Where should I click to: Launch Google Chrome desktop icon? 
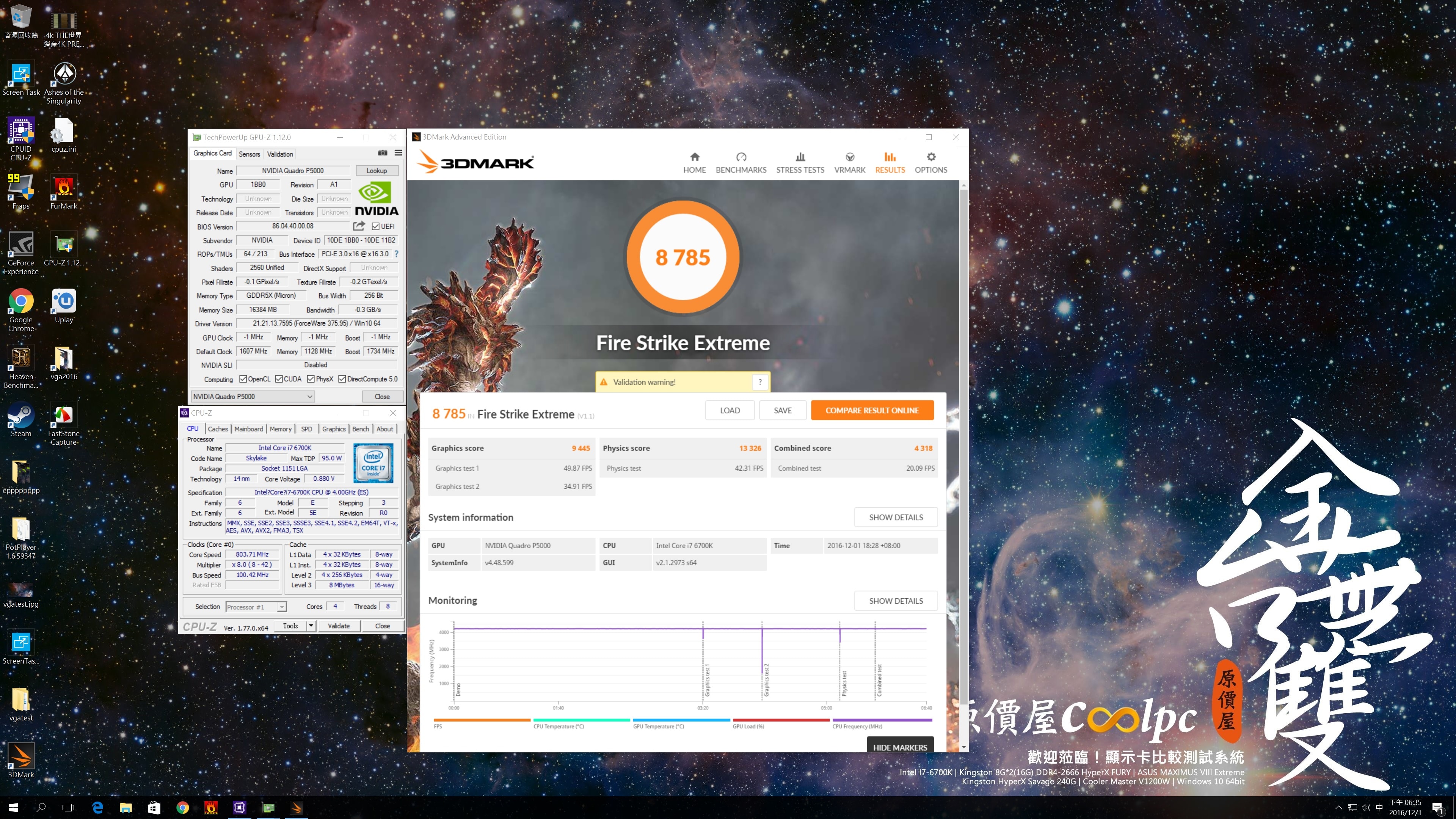click(x=21, y=310)
